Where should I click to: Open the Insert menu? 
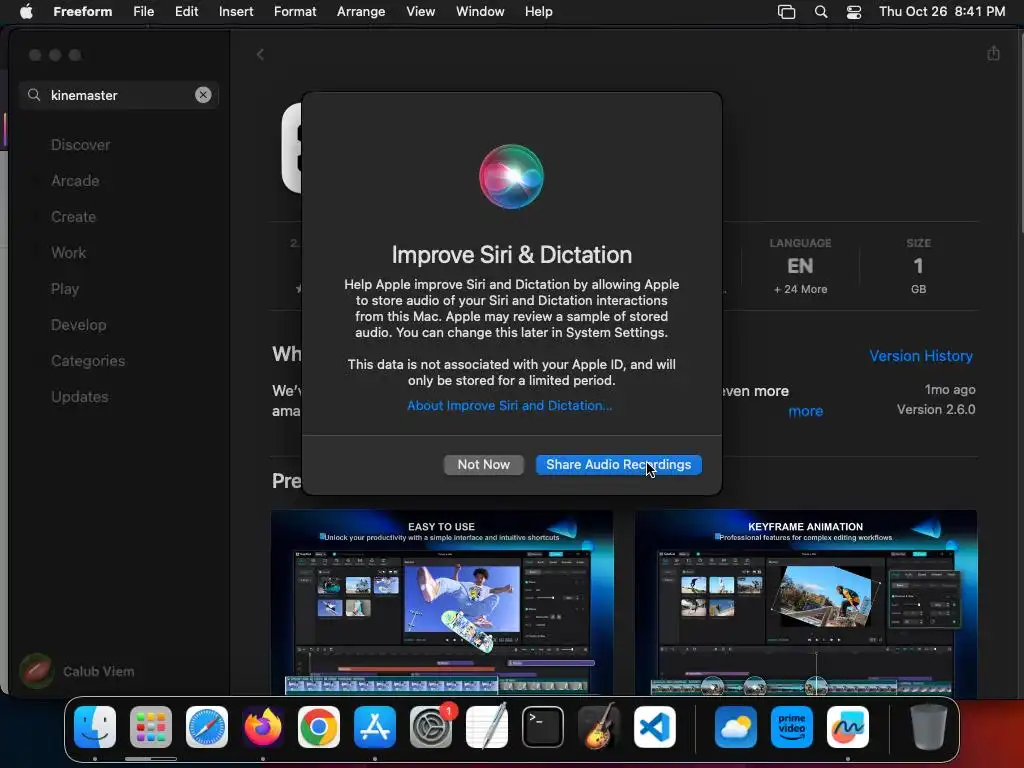tap(236, 12)
